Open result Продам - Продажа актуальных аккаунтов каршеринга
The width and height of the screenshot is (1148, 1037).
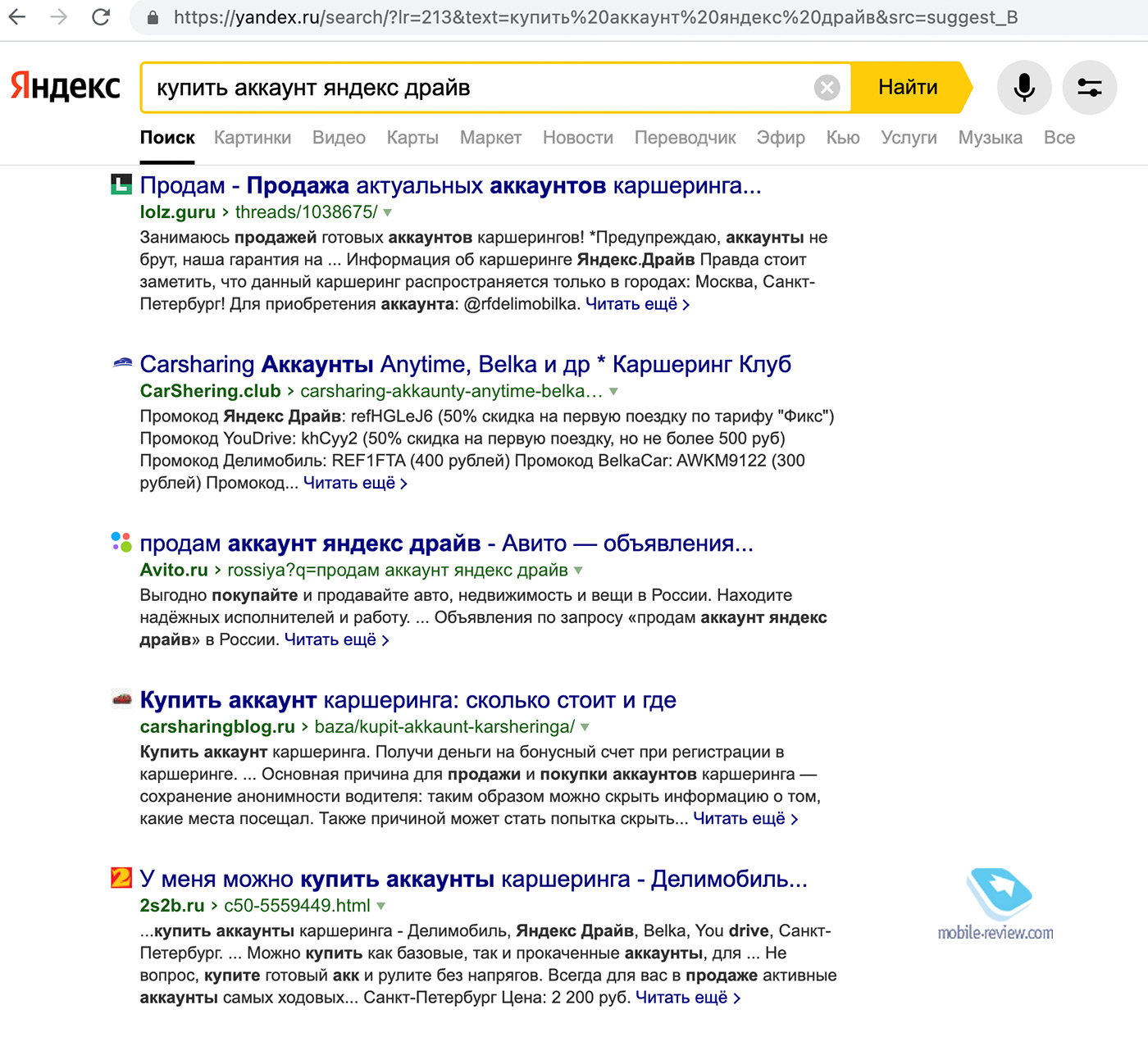pos(450,186)
